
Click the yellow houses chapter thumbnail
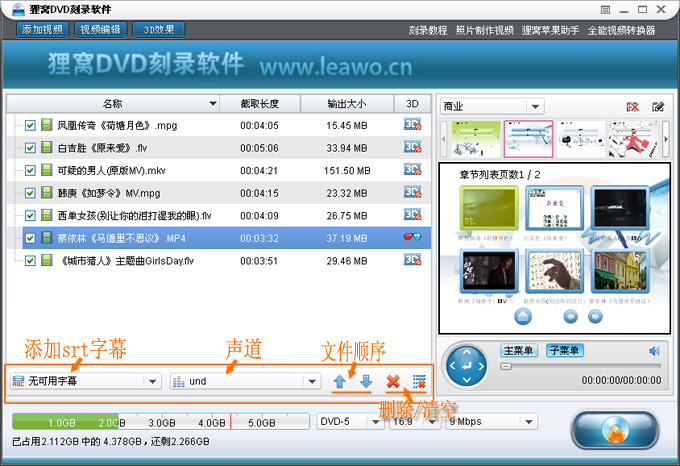620,270
